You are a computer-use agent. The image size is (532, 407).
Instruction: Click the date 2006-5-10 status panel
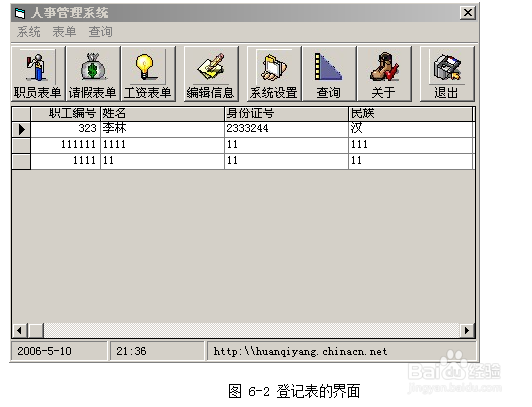tap(59, 351)
